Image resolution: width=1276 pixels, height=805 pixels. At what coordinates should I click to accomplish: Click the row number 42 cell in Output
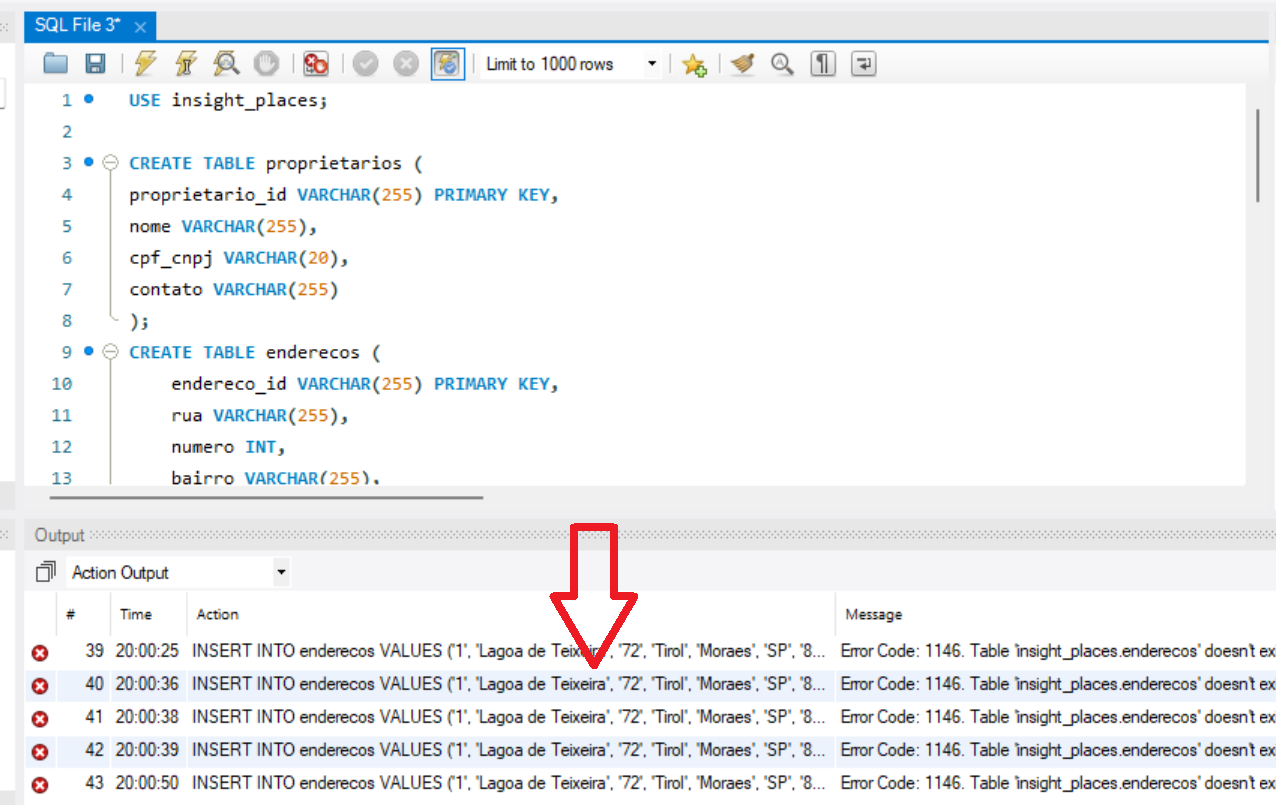coord(94,750)
